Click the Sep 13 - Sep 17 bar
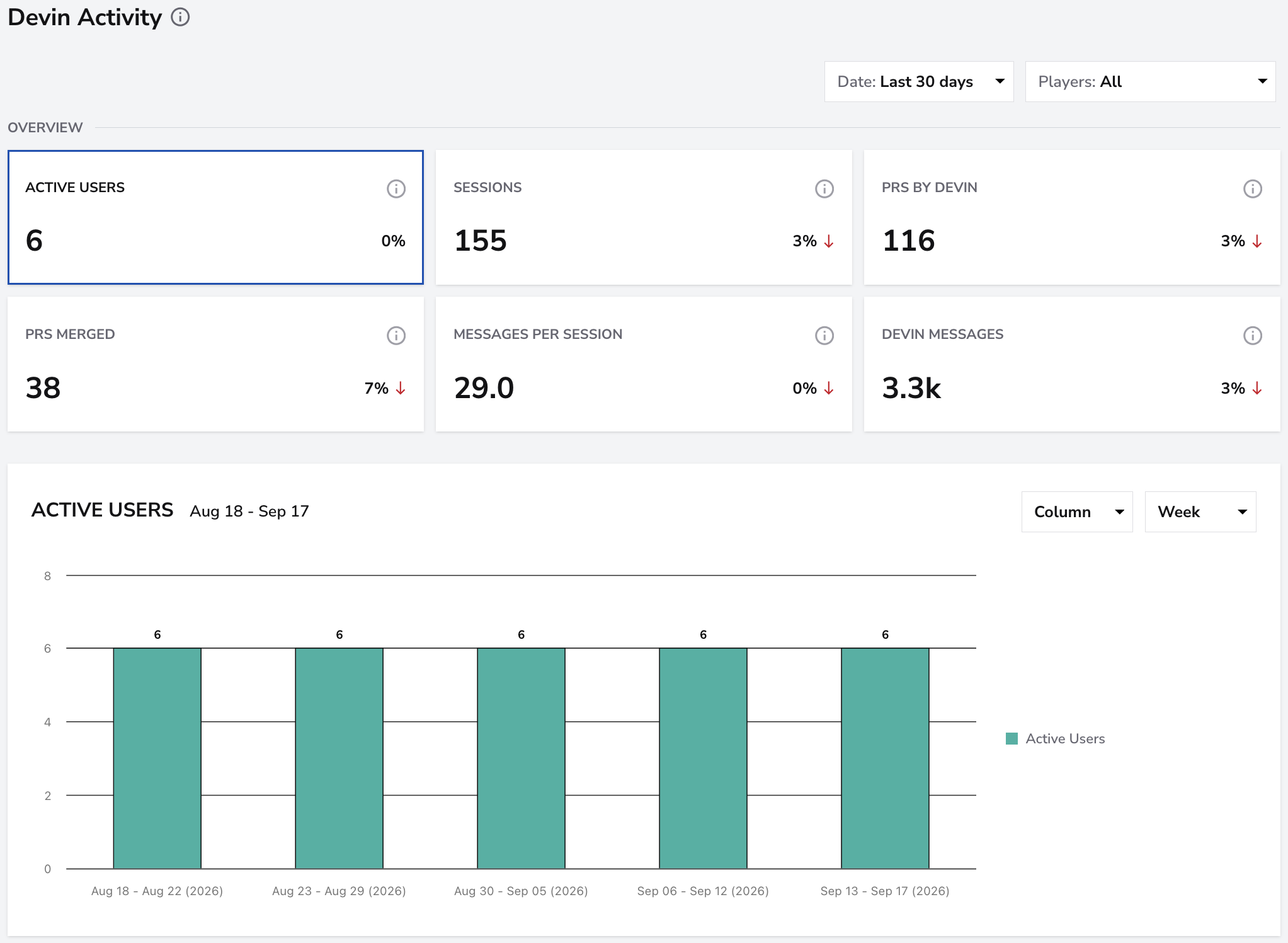The height and width of the screenshot is (943, 1288). pyautogui.click(x=886, y=758)
